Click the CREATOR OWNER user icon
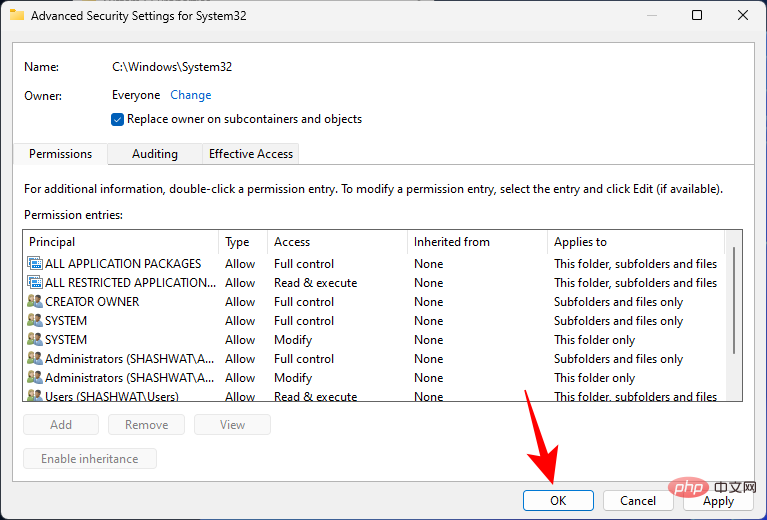Image resolution: width=767 pixels, height=520 pixels. pyautogui.click(x=35, y=302)
